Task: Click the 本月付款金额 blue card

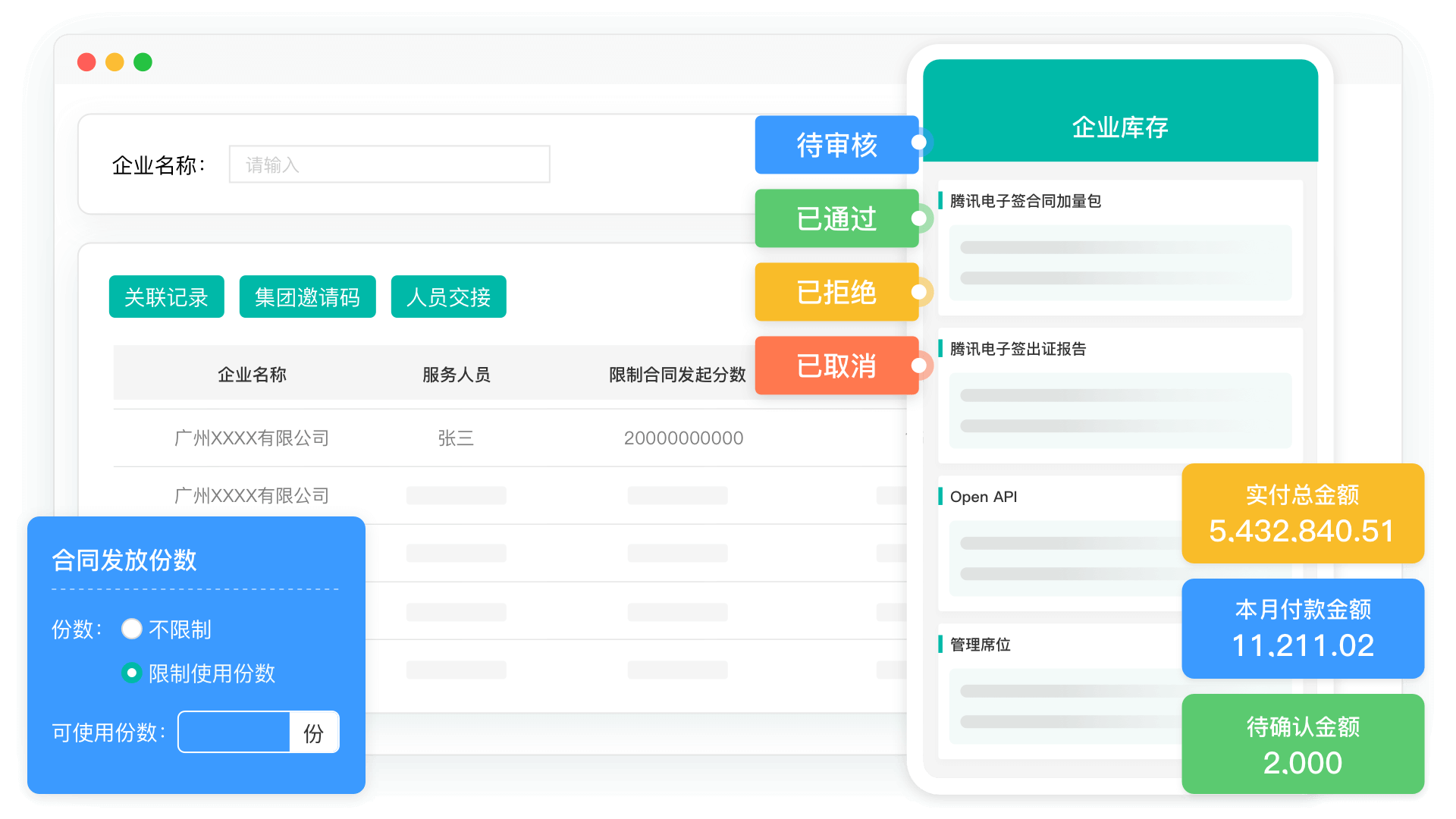Action: [1302, 629]
